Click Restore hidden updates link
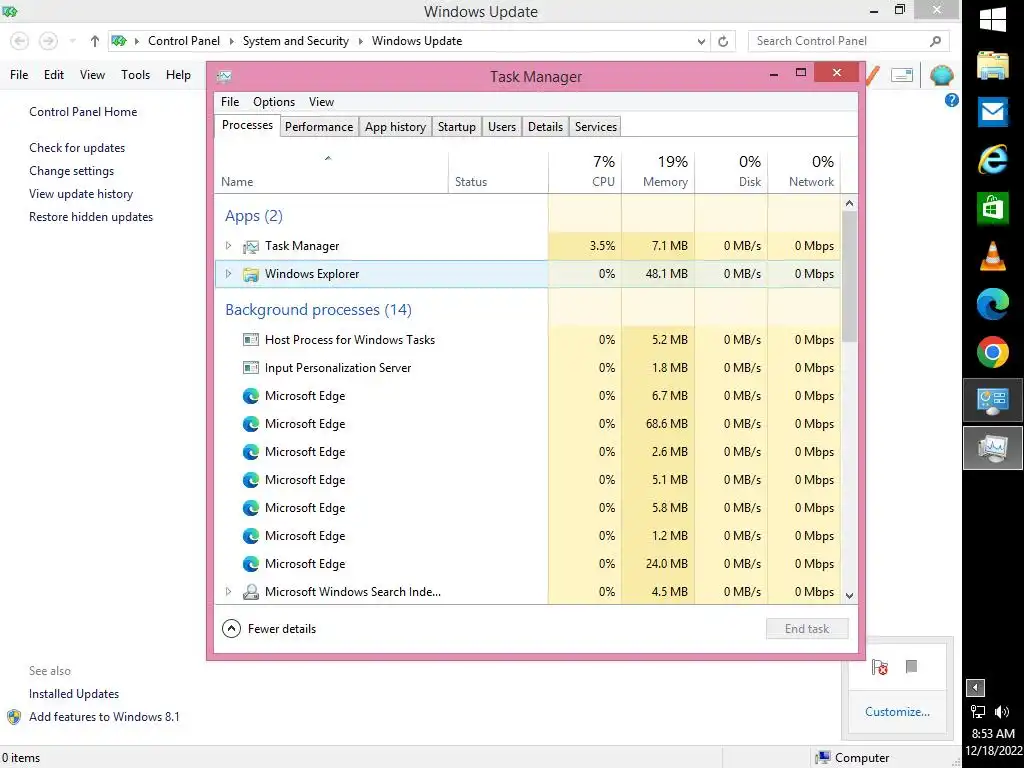The image size is (1024, 768). pos(91,217)
